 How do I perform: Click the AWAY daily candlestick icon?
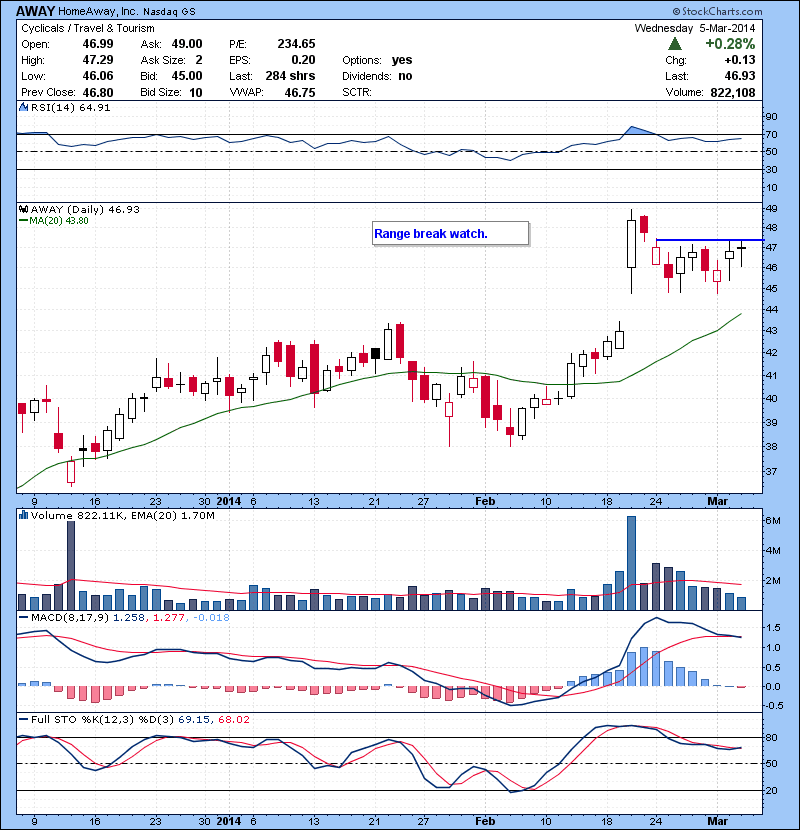tap(23, 209)
